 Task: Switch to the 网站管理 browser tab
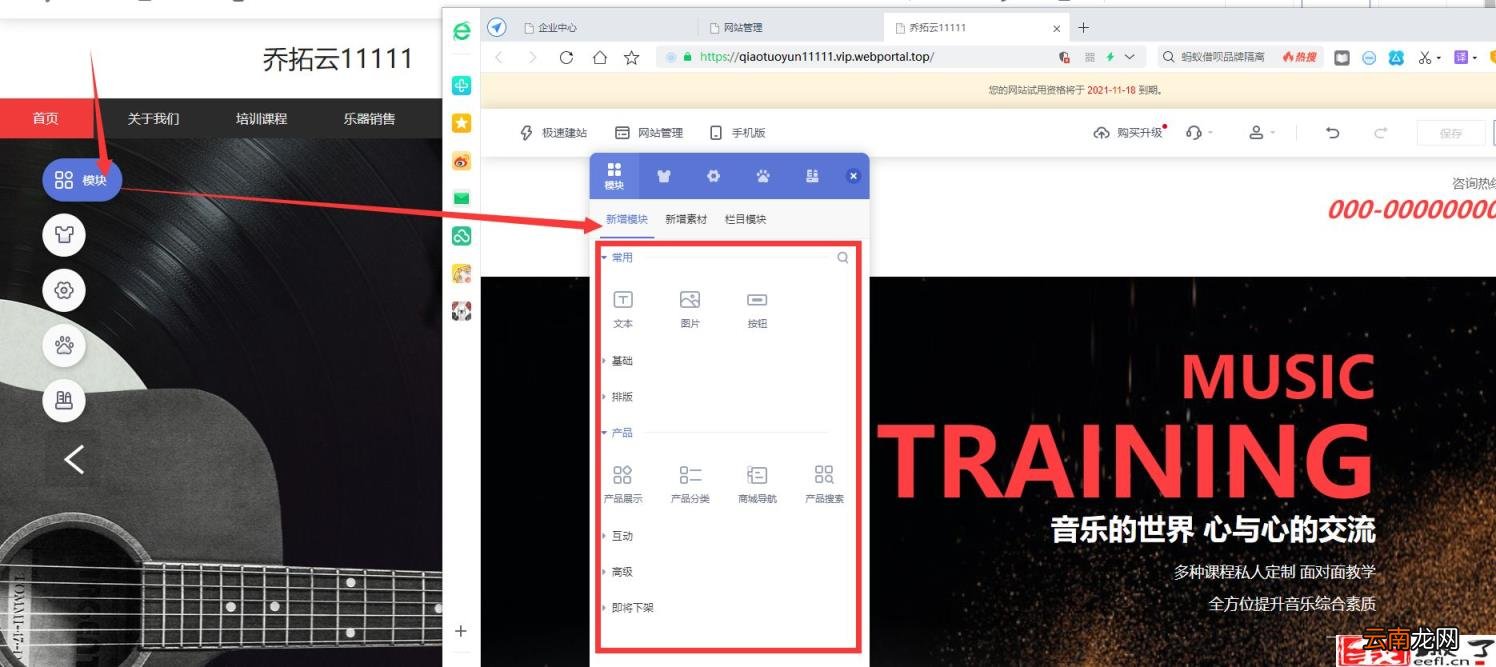coord(789,28)
